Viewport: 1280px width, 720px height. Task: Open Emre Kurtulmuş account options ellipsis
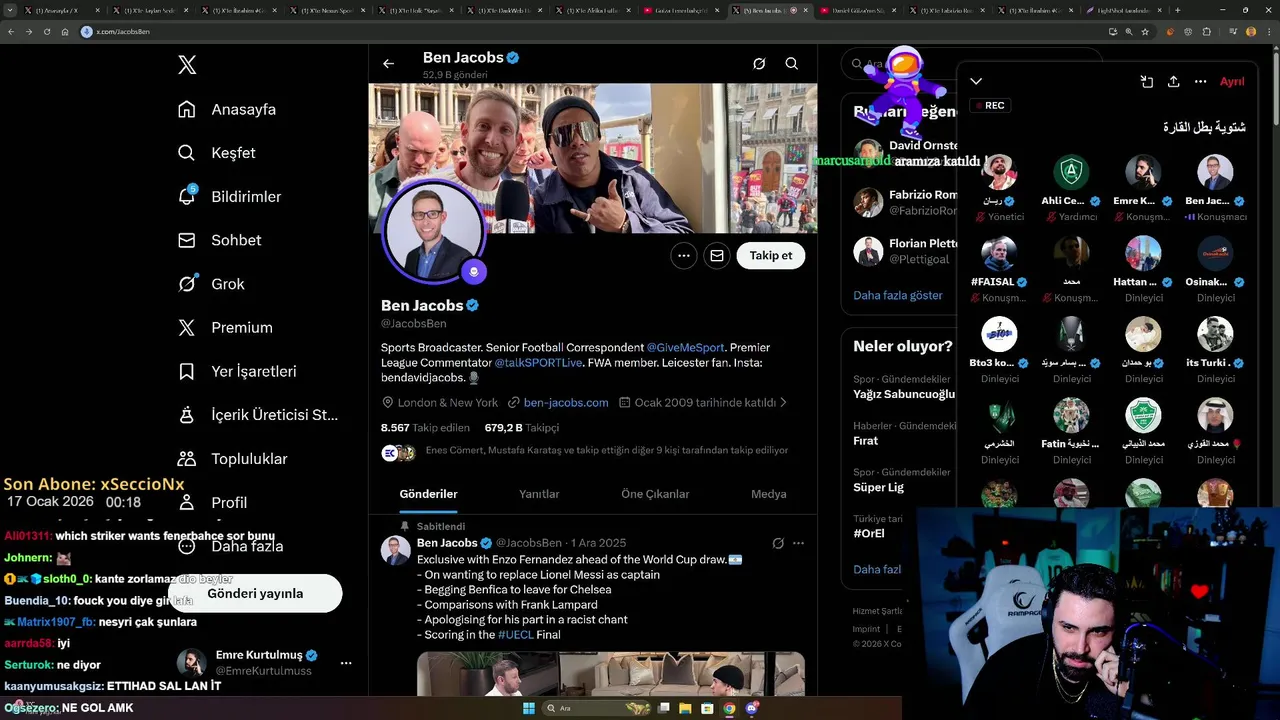click(x=346, y=663)
